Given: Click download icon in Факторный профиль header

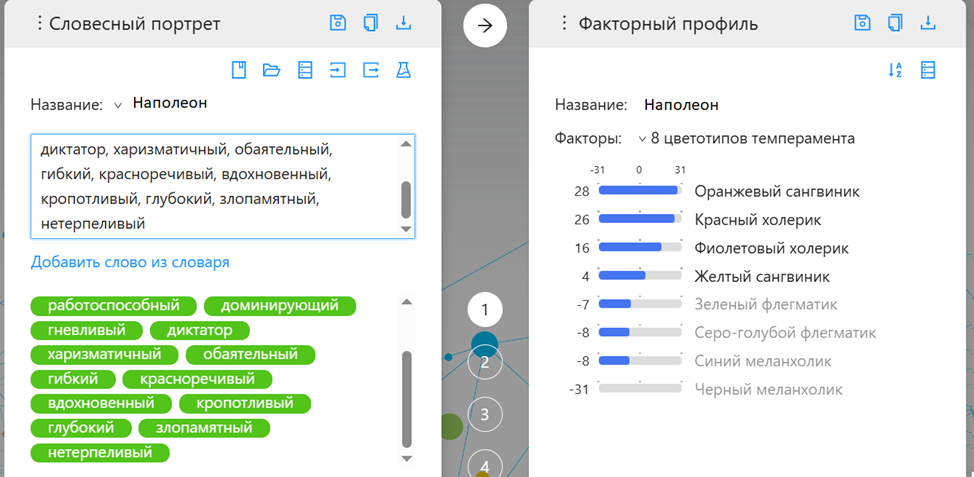Looking at the screenshot, I should (x=928, y=23).
